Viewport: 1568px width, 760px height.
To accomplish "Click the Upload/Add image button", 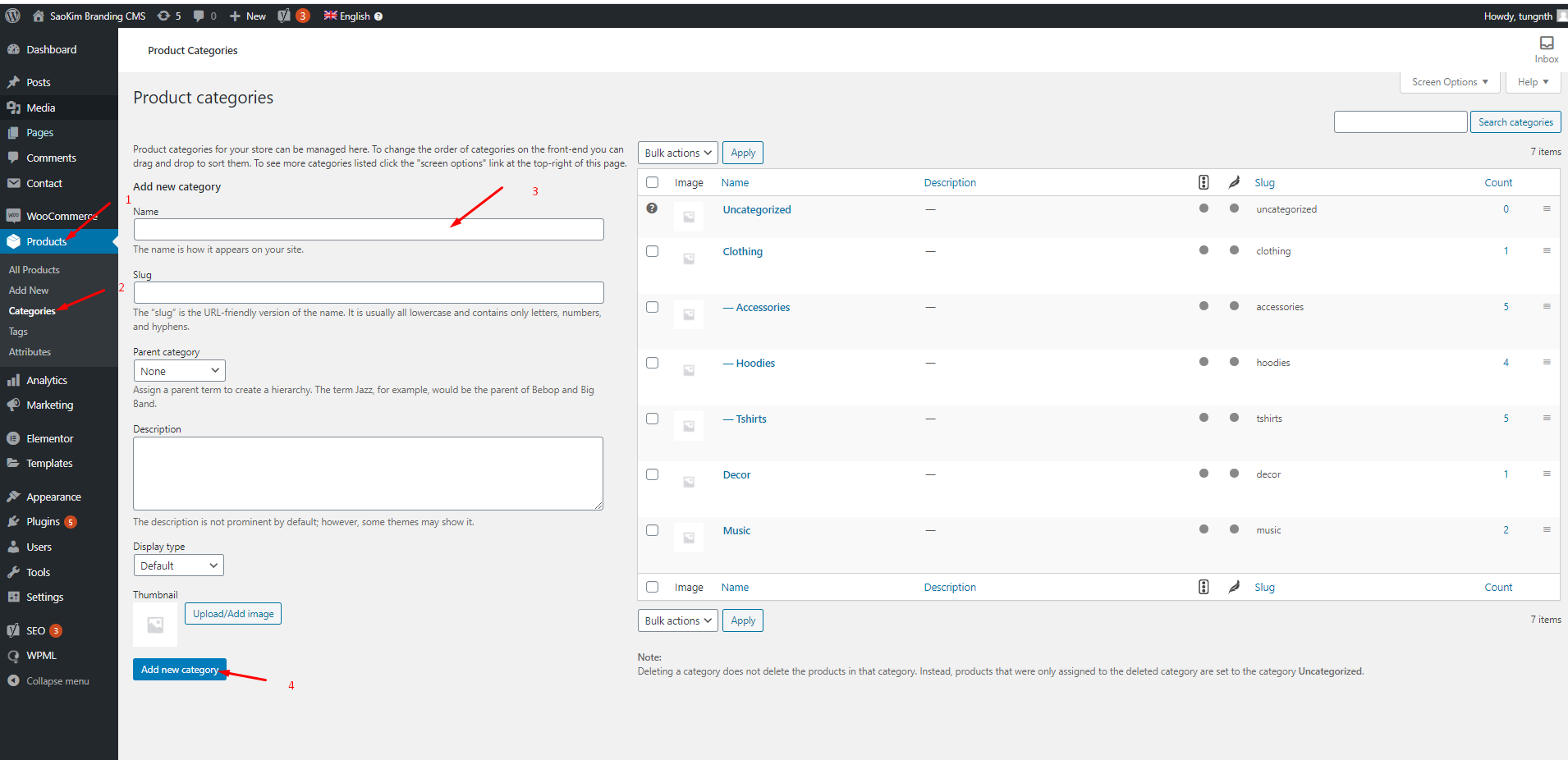I will coord(233,614).
